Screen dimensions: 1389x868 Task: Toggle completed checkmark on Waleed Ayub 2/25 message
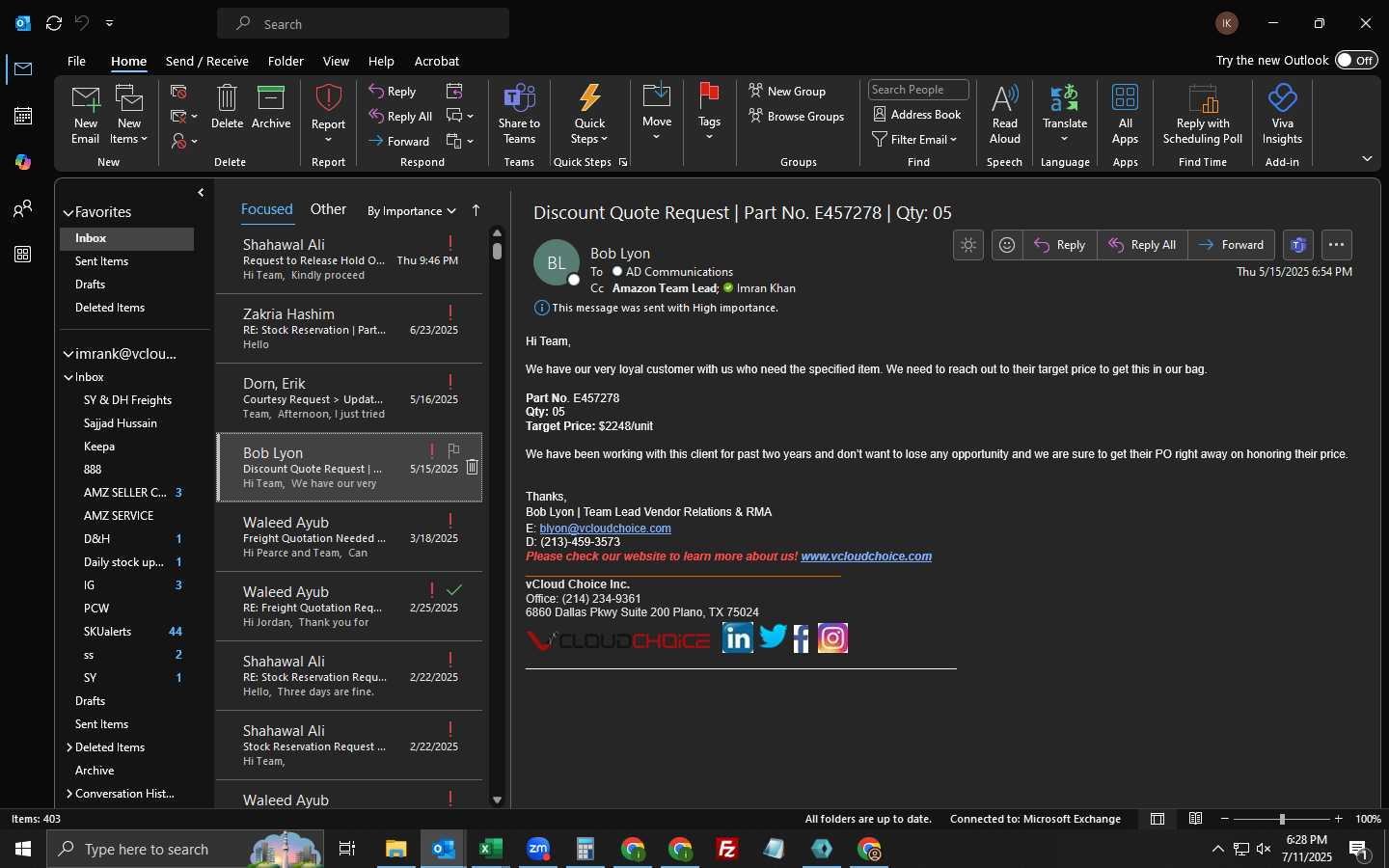[454, 589]
